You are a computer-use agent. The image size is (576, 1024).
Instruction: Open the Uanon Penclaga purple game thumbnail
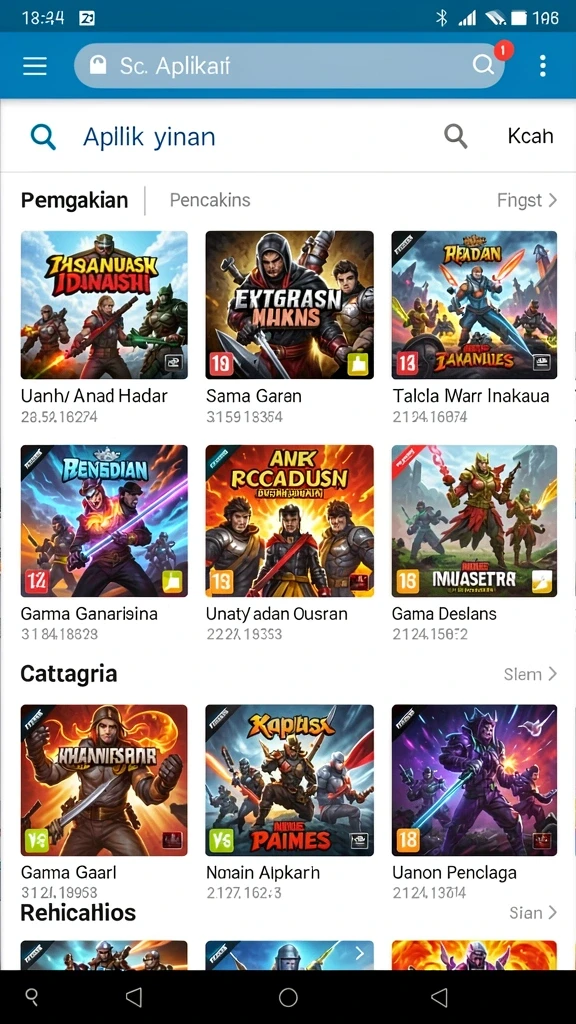click(474, 780)
